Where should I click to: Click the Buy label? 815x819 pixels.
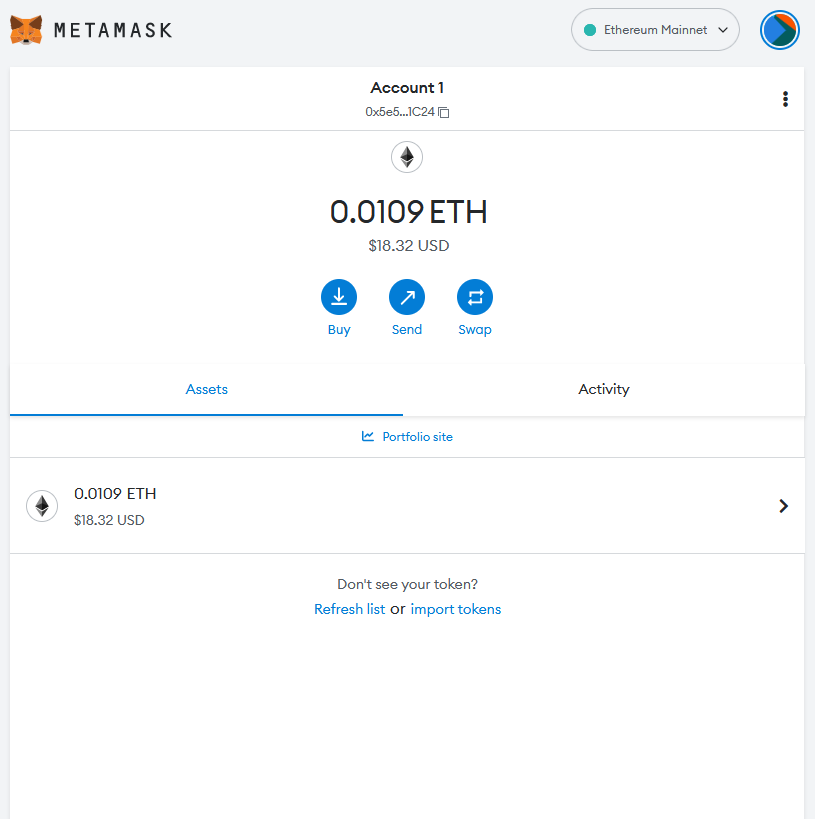339,330
